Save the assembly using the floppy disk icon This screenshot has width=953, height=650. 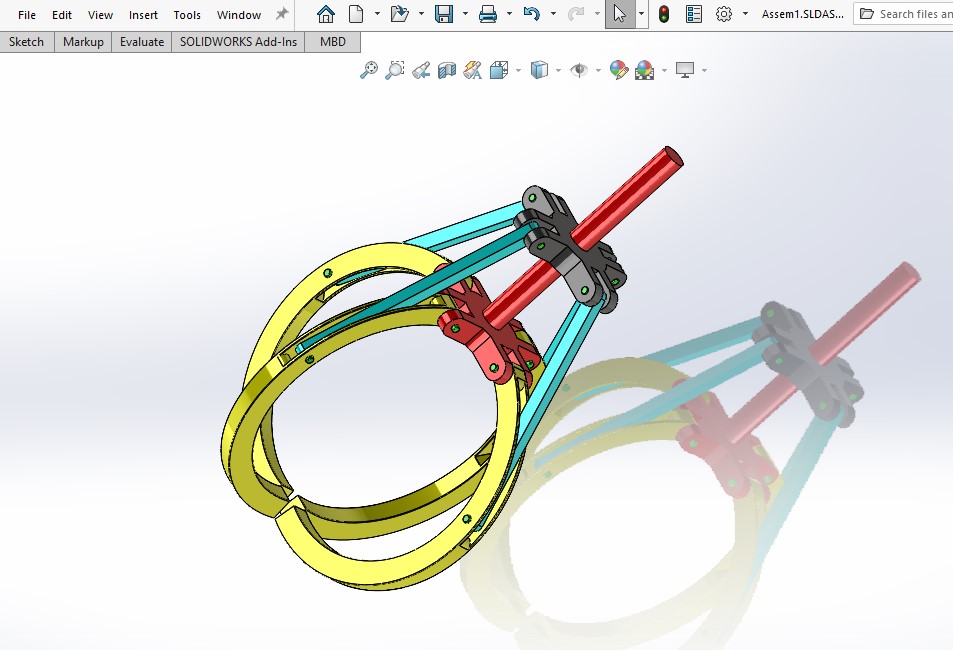tap(444, 14)
